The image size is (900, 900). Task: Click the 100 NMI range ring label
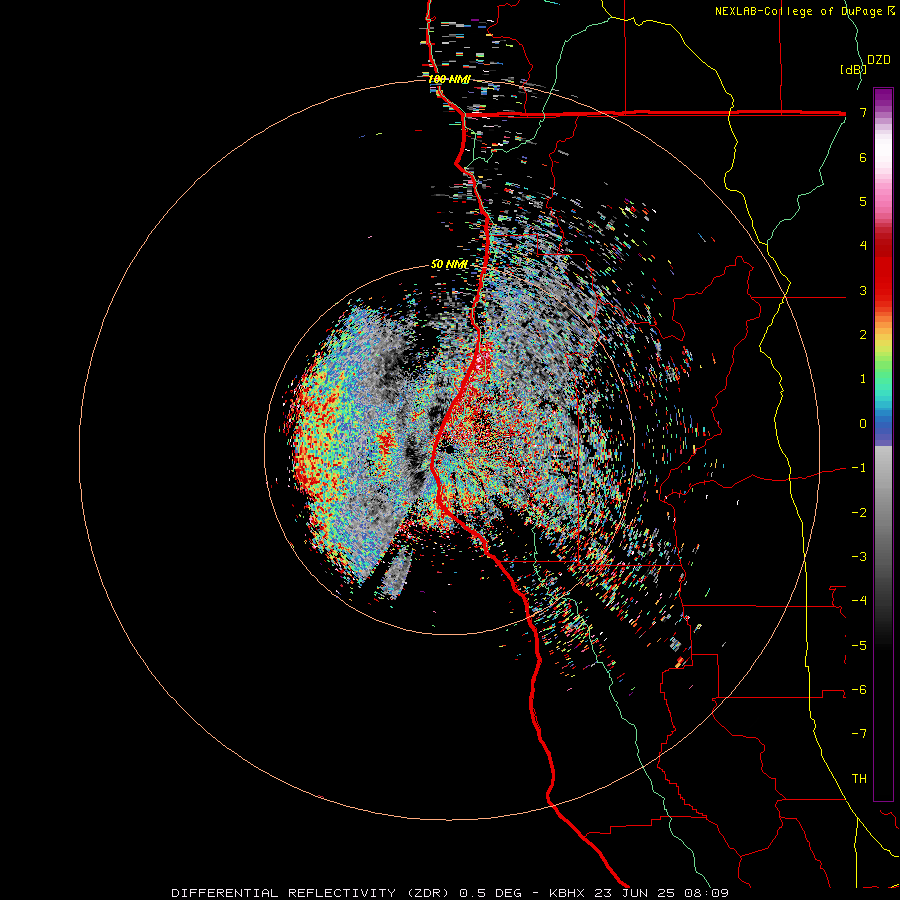point(449,79)
